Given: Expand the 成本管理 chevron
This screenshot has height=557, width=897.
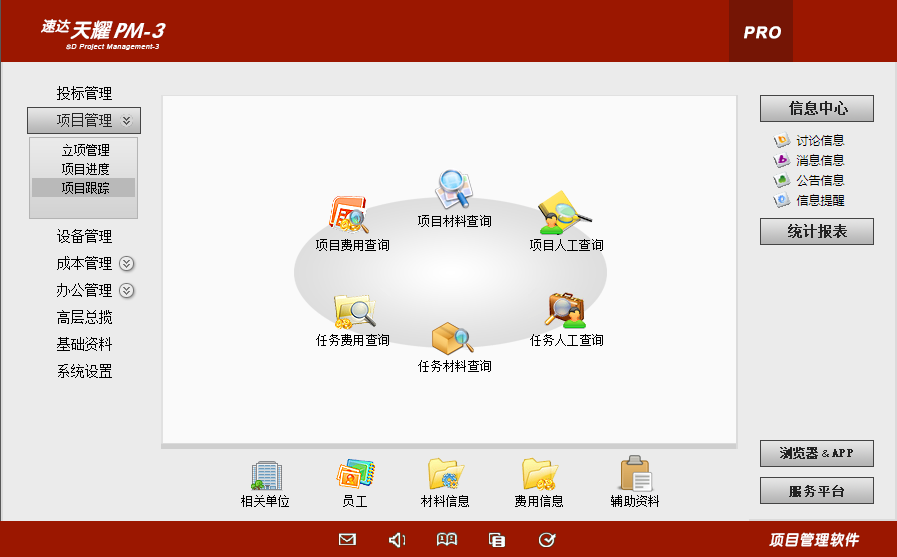Looking at the screenshot, I should tap(126, 264).
